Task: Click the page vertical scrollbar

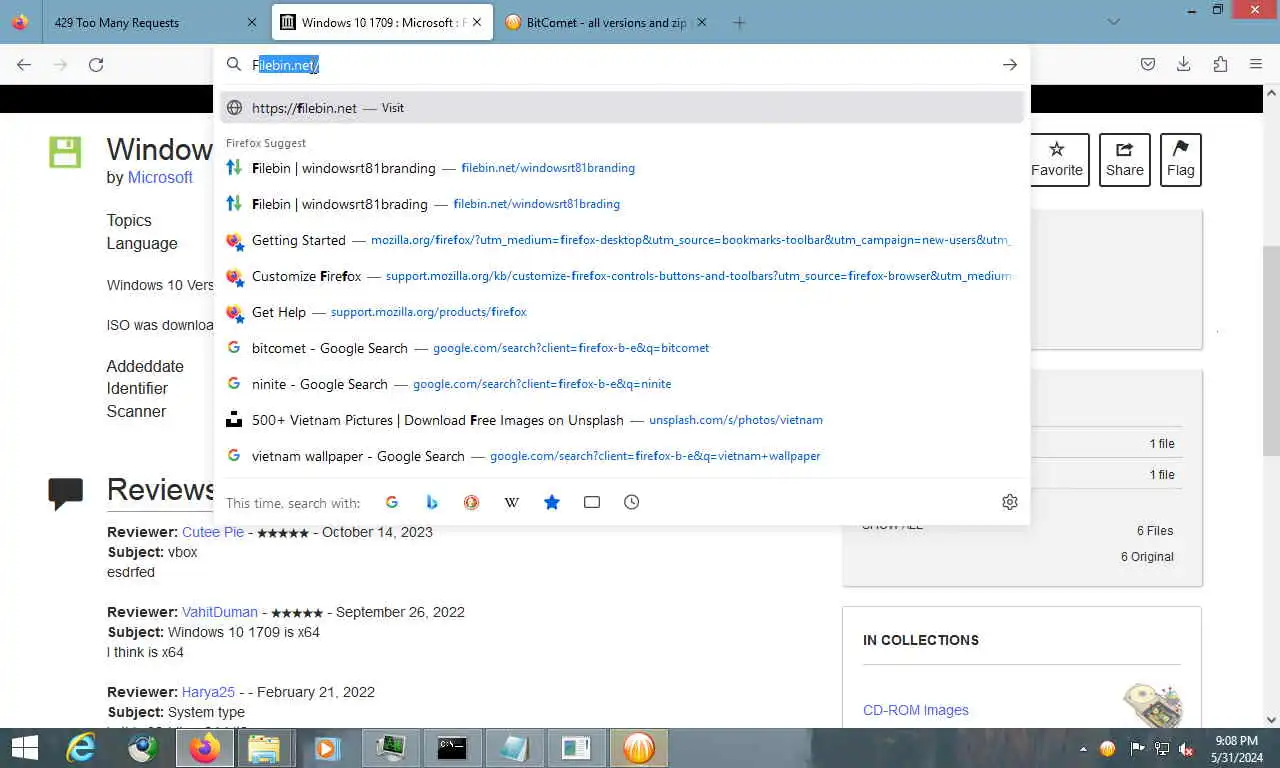Action: (x=1272, y=350)
